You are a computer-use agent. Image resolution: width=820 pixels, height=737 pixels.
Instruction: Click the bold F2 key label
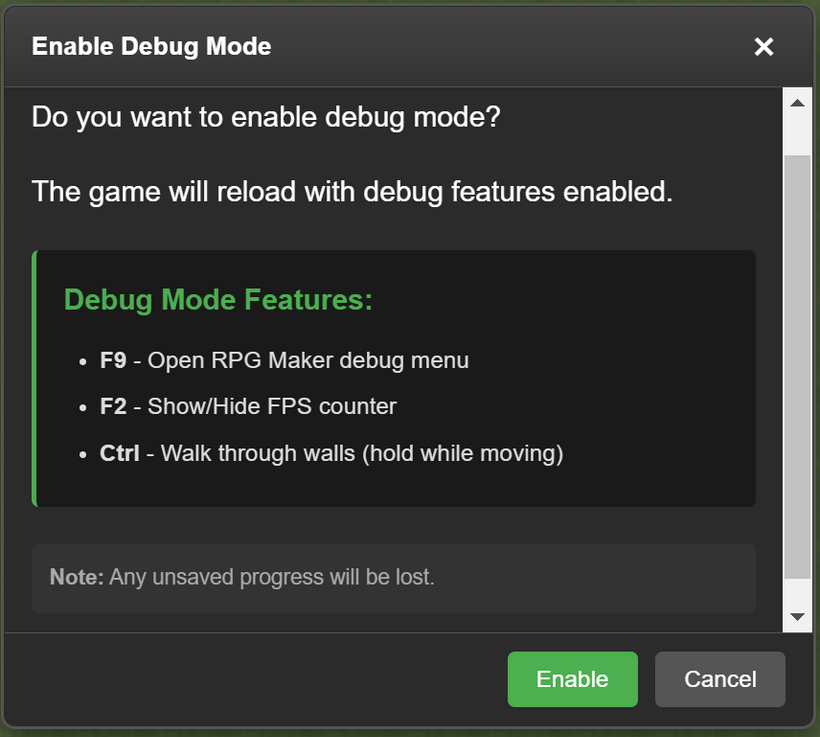(113, 407)
